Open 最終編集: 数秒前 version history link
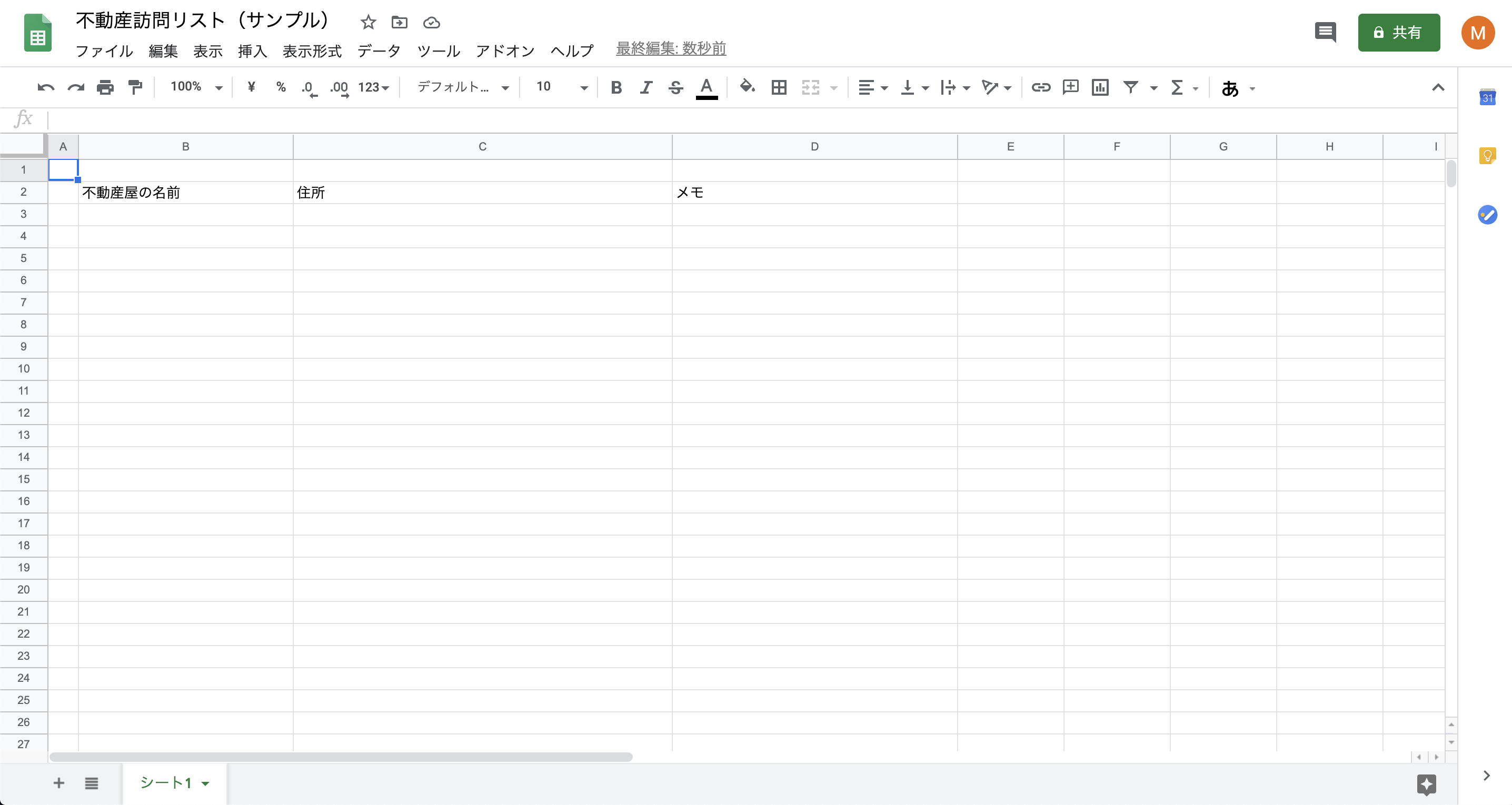1512x805 pixels. (671, 49)
